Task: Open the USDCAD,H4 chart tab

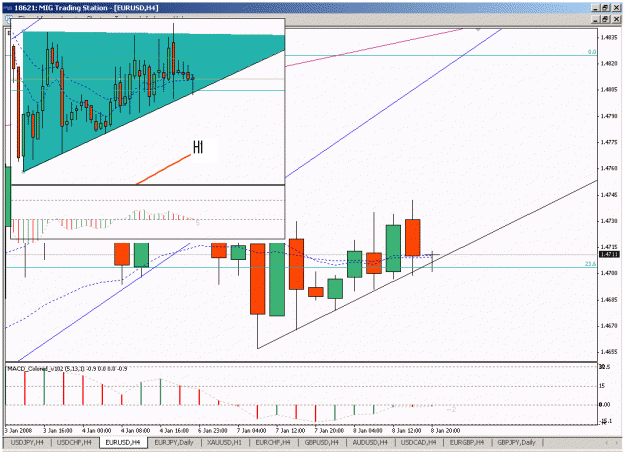Action: [x=419, y=442]
